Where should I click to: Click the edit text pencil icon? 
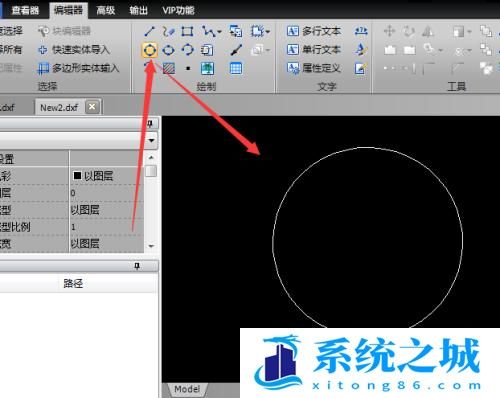[x=361, y=68]
